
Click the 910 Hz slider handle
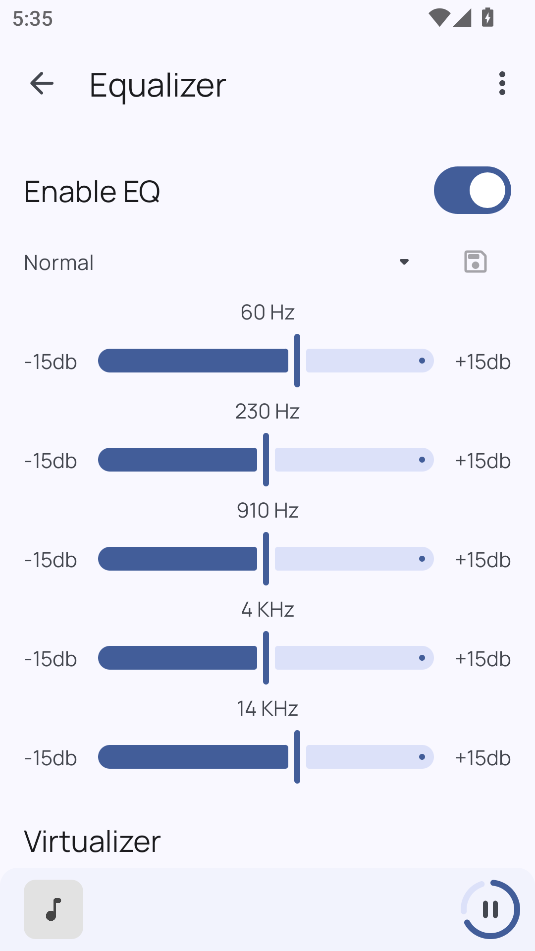pyautogui.click(x=266, y=559)
